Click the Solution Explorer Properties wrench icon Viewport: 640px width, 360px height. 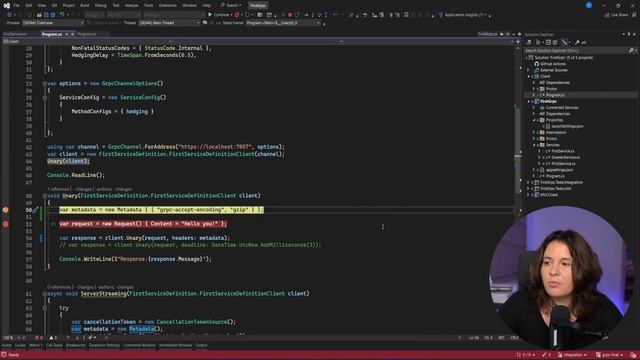[x=577, y=42]
